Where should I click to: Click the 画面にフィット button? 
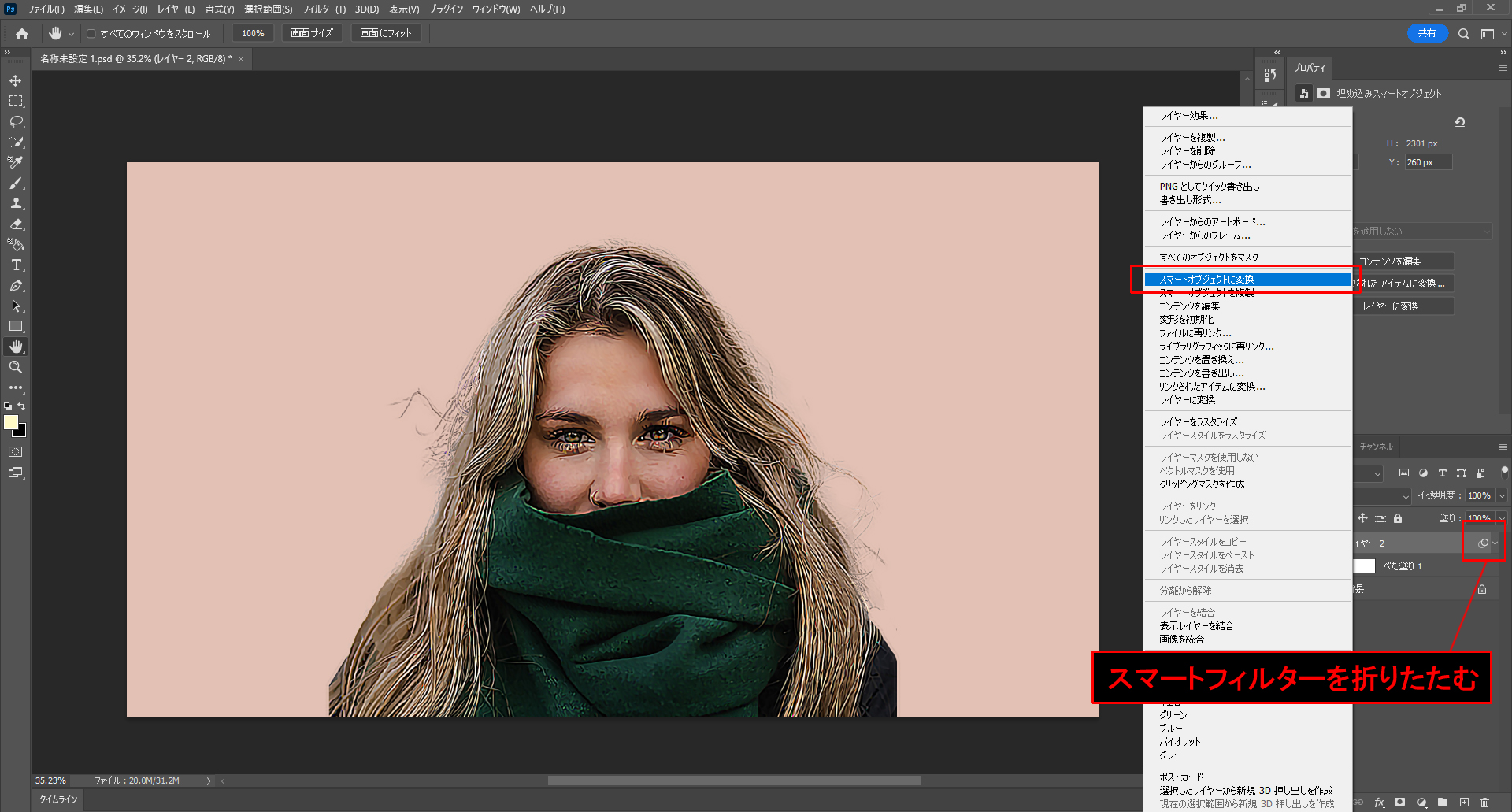[386, 33]
